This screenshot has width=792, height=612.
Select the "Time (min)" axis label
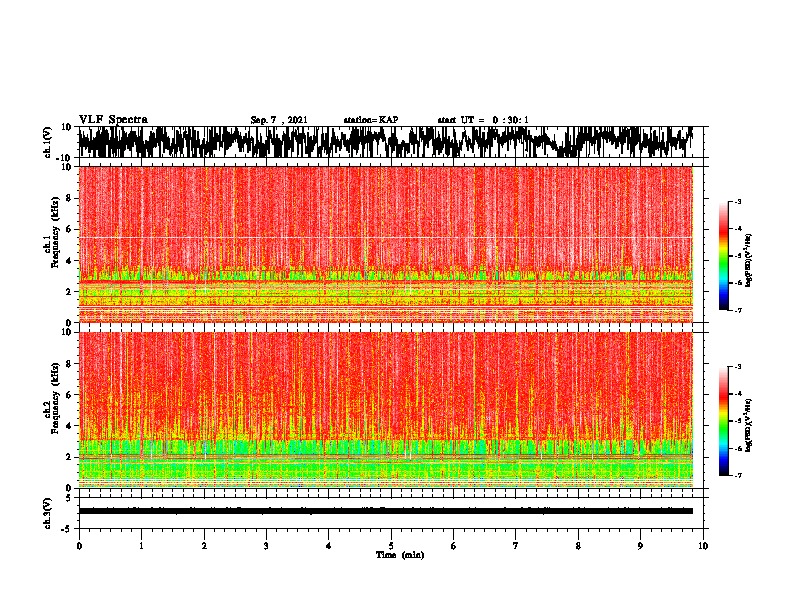(400, 555)
